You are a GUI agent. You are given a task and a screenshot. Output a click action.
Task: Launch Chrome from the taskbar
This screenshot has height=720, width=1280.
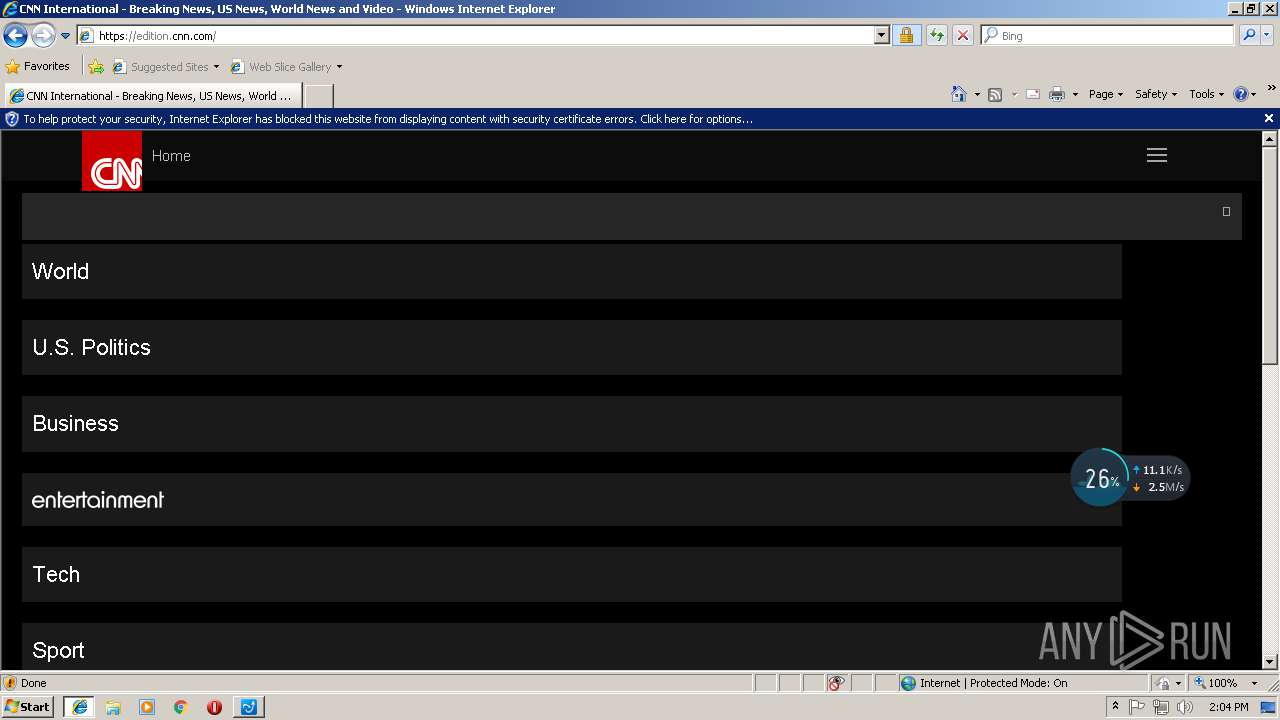181,707
